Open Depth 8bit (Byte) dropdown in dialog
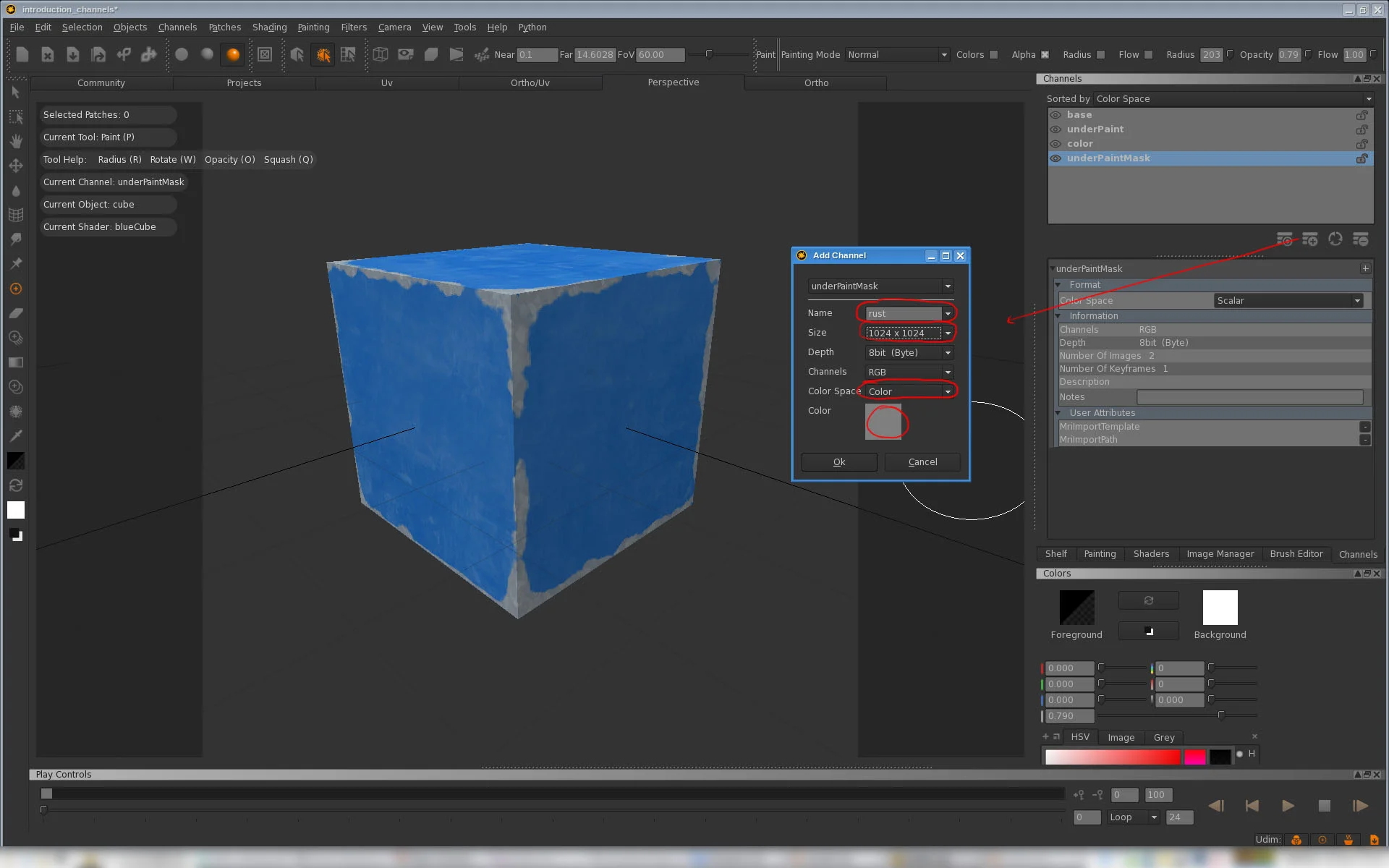 (909, 352)
